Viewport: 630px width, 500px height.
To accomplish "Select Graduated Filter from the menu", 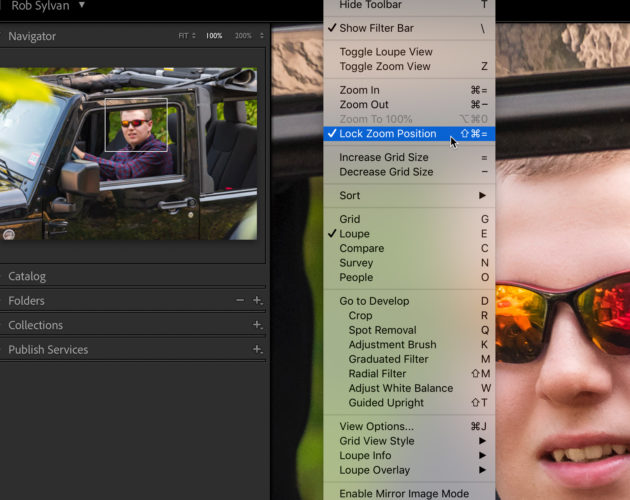I will pos(409,359).
